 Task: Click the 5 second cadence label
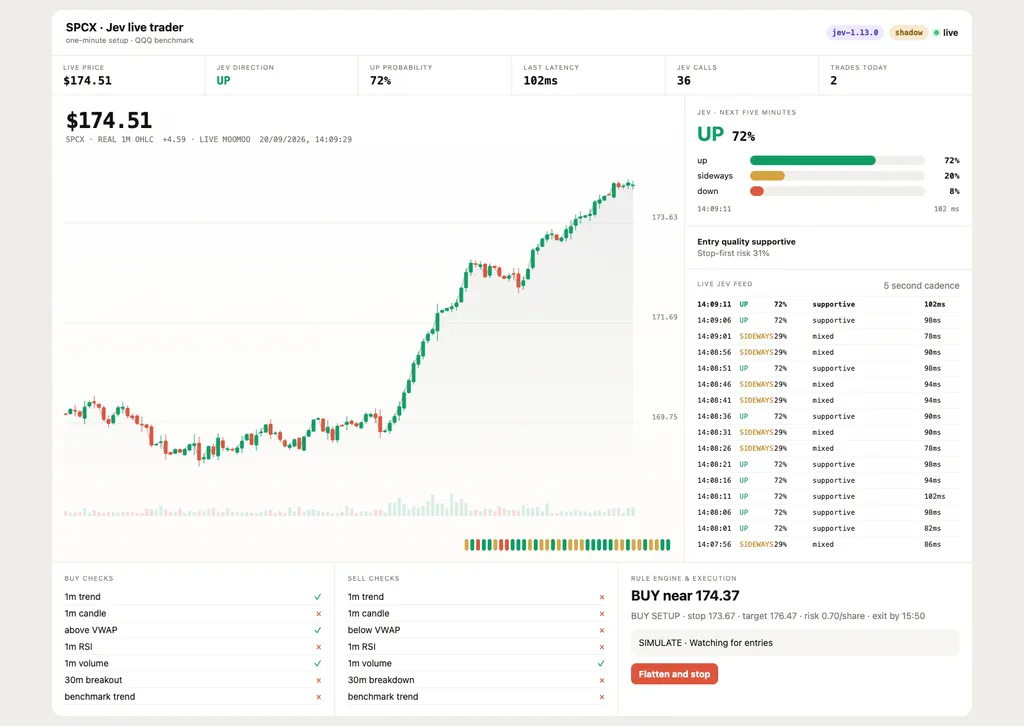(921, 286)
